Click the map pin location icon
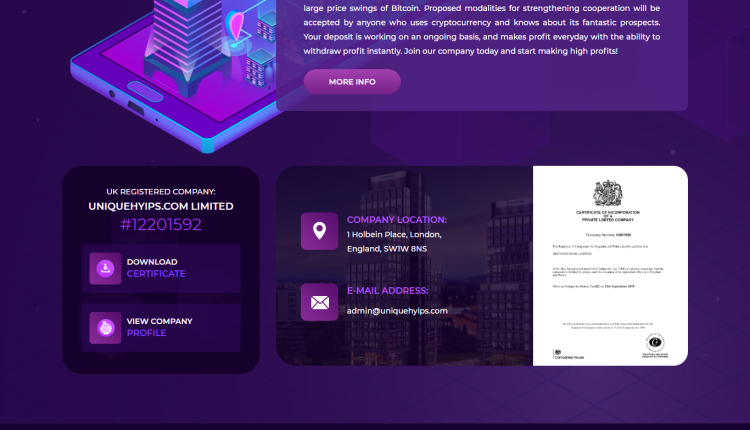Screen dimensions: 750x430 319,231
